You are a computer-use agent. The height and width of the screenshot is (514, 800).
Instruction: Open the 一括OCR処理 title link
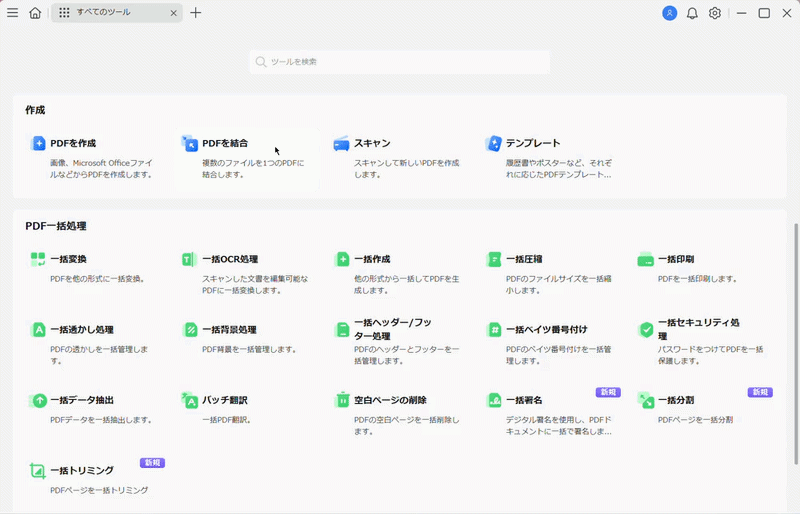click(x=230, y=259)
